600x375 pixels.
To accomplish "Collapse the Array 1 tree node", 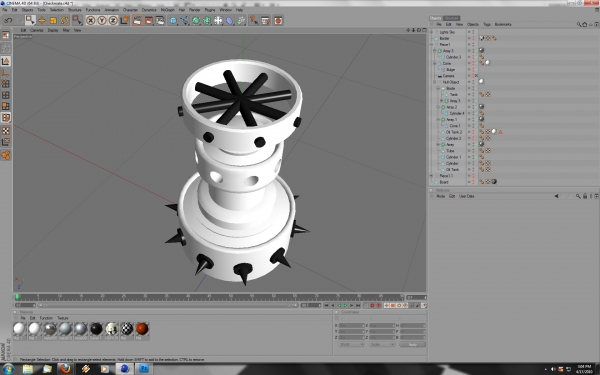I will pos(438,120).
